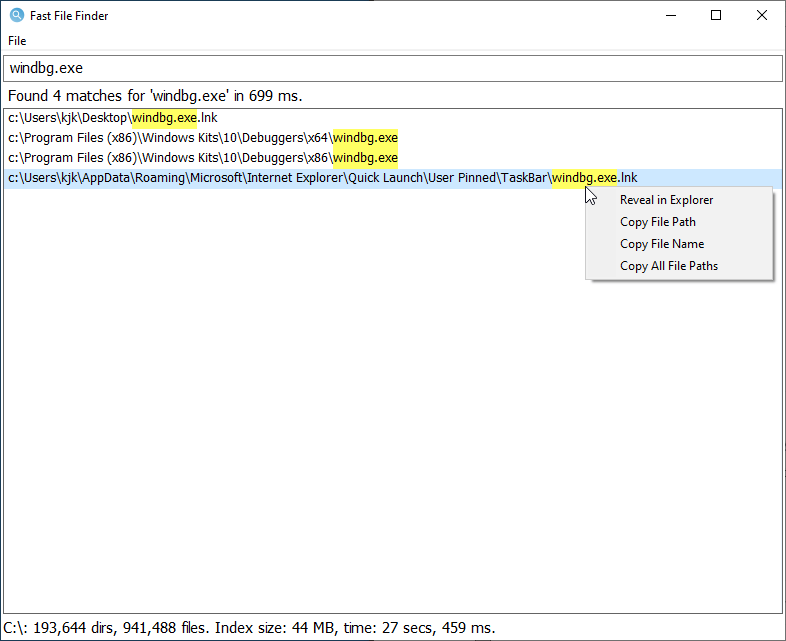Click highlighted windbg.exe in the x64 result
Image resolution: width=786 pixels, height=641 pixels.
[365, 138]
